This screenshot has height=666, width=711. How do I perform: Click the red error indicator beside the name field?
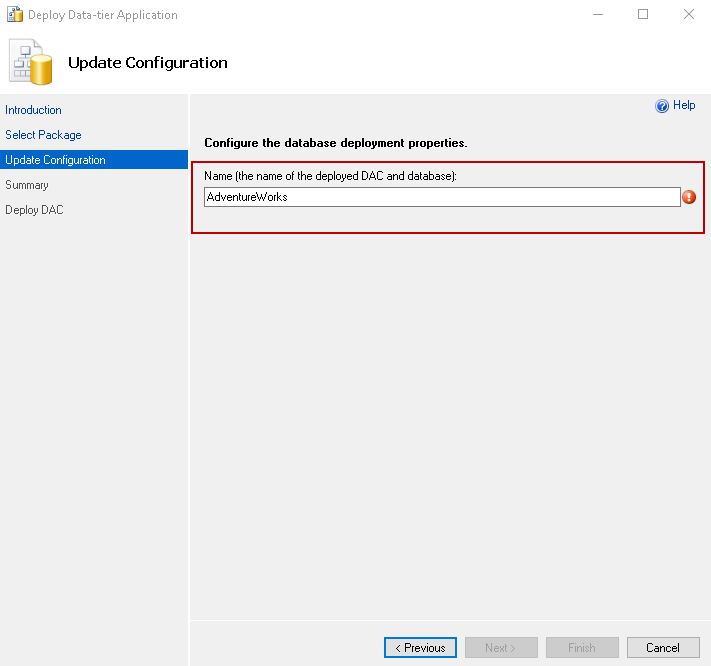[689, 197]
